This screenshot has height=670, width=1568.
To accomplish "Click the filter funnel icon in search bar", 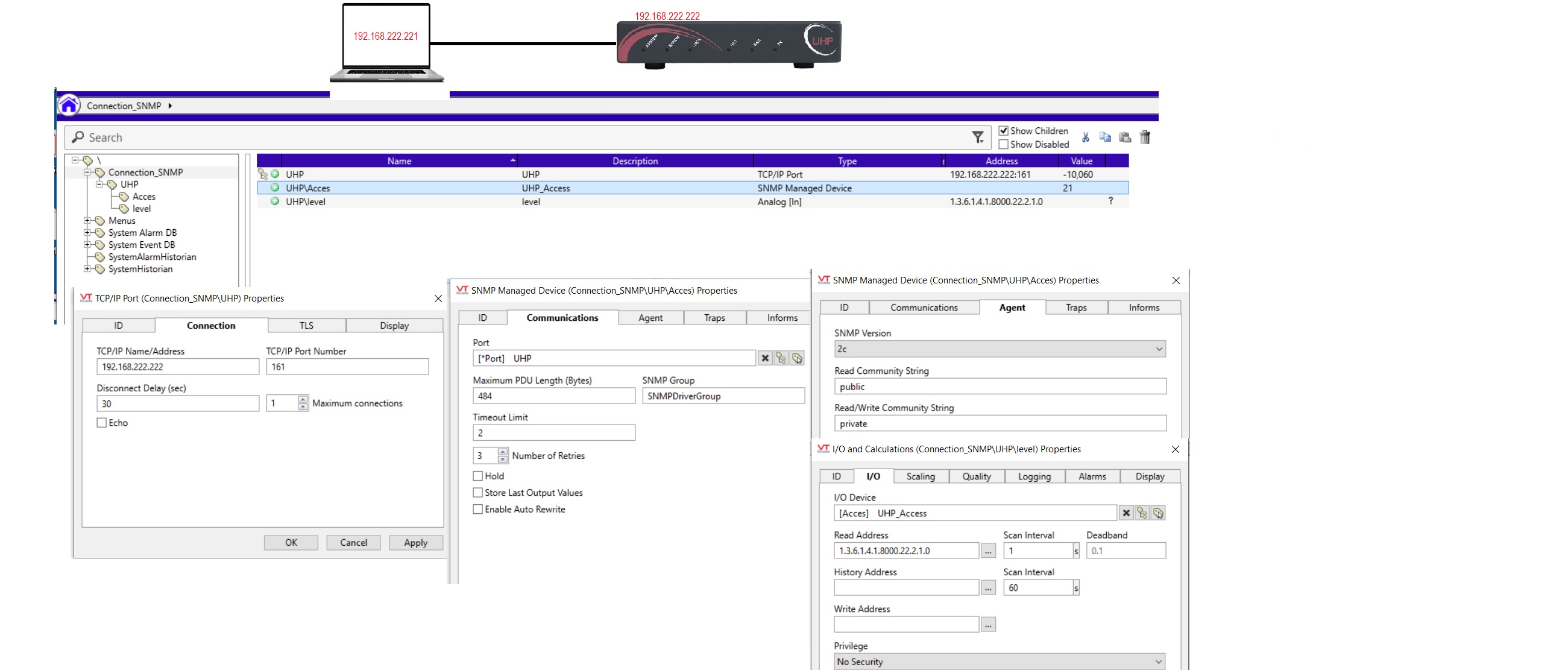I will (978, 137).
